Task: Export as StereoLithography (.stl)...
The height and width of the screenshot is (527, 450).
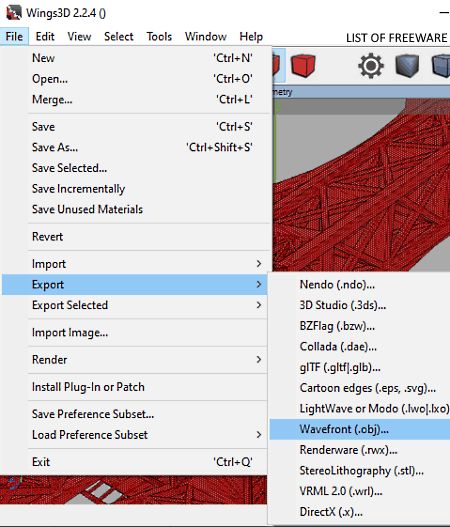Action: click(x=360, y=471)
